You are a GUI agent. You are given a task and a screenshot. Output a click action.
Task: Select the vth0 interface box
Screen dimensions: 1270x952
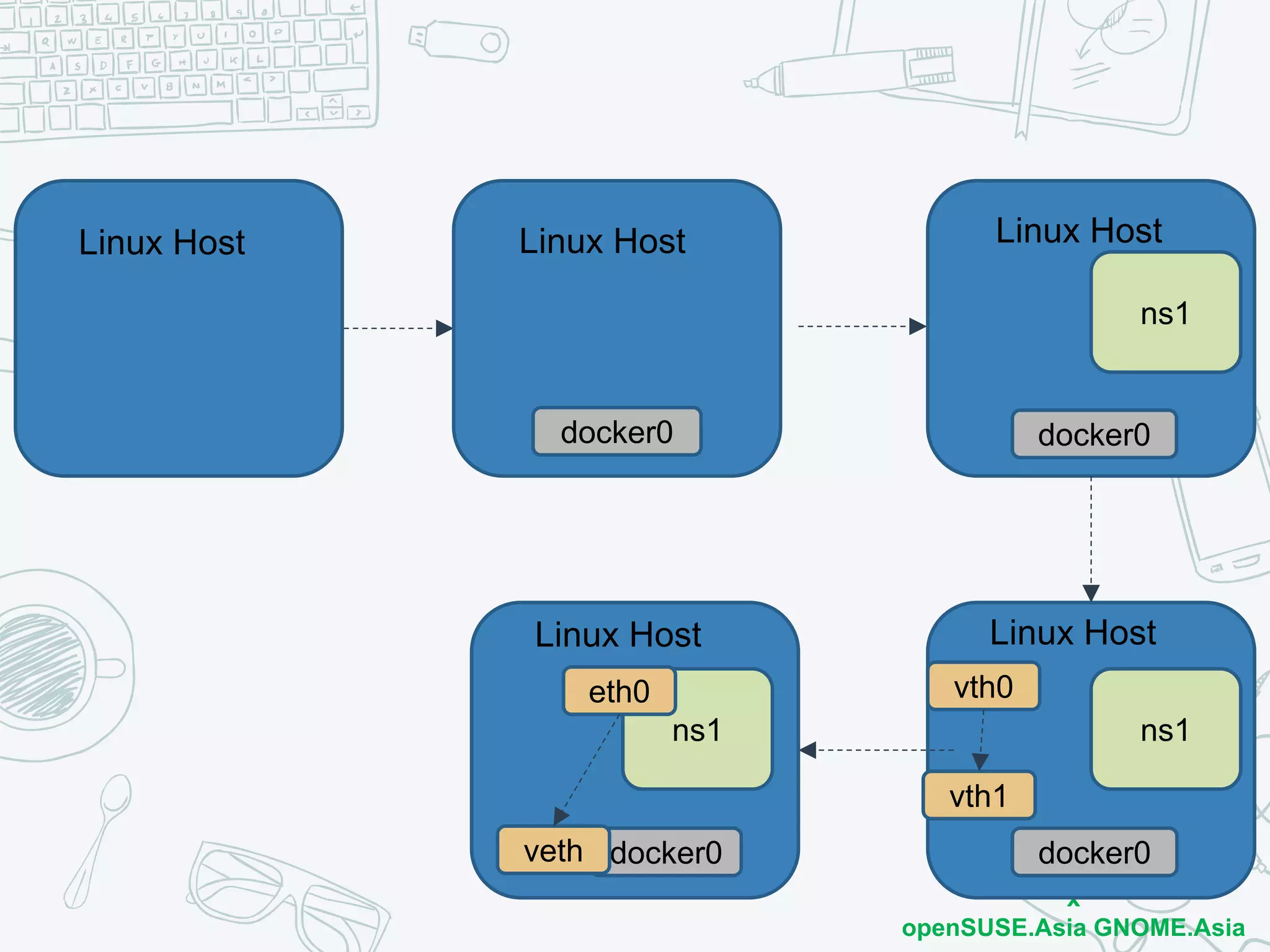point(984,686)
